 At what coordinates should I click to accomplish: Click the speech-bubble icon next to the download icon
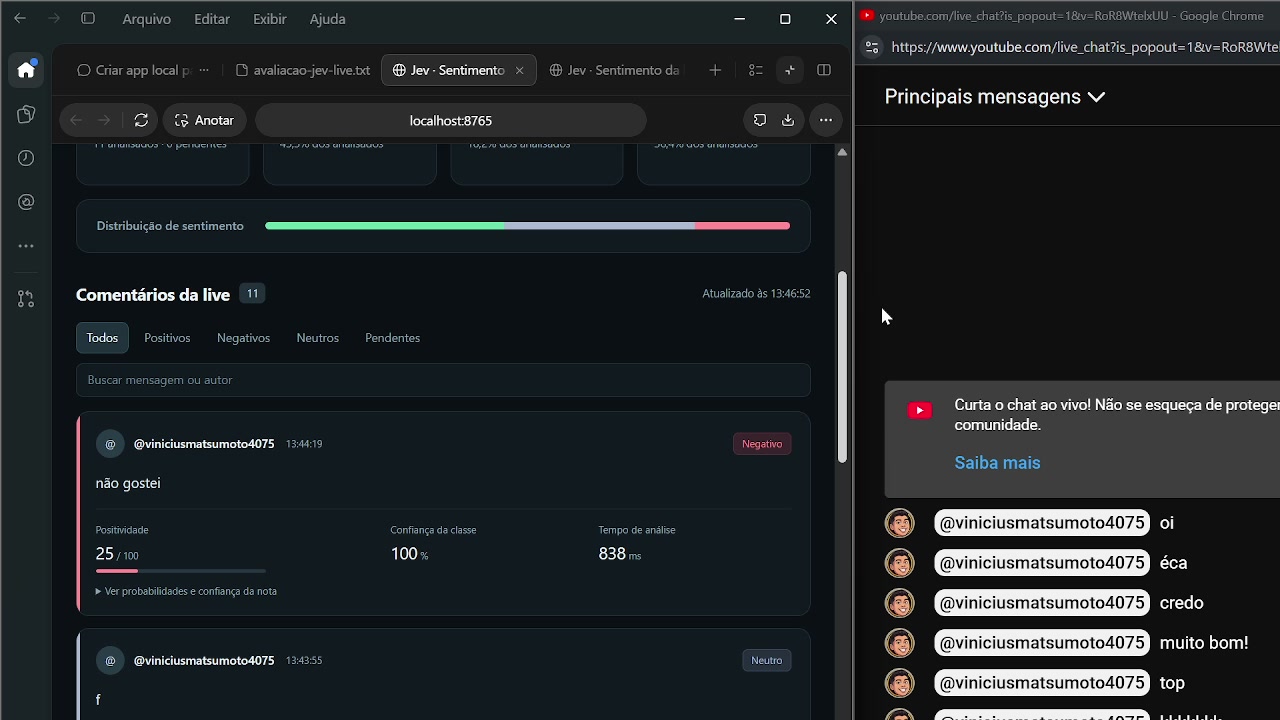click(760, 120)
